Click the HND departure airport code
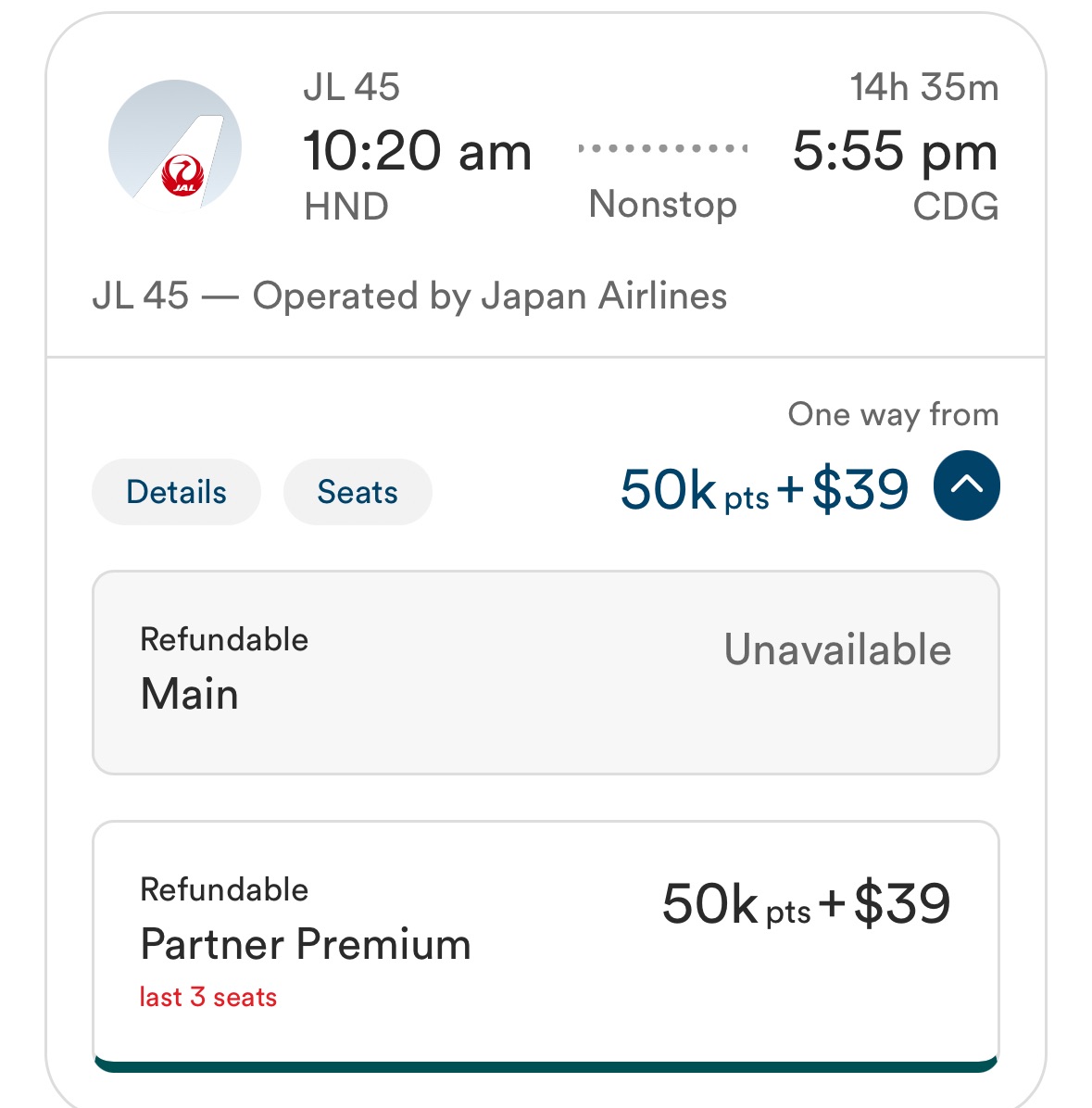 coord(346,207)
